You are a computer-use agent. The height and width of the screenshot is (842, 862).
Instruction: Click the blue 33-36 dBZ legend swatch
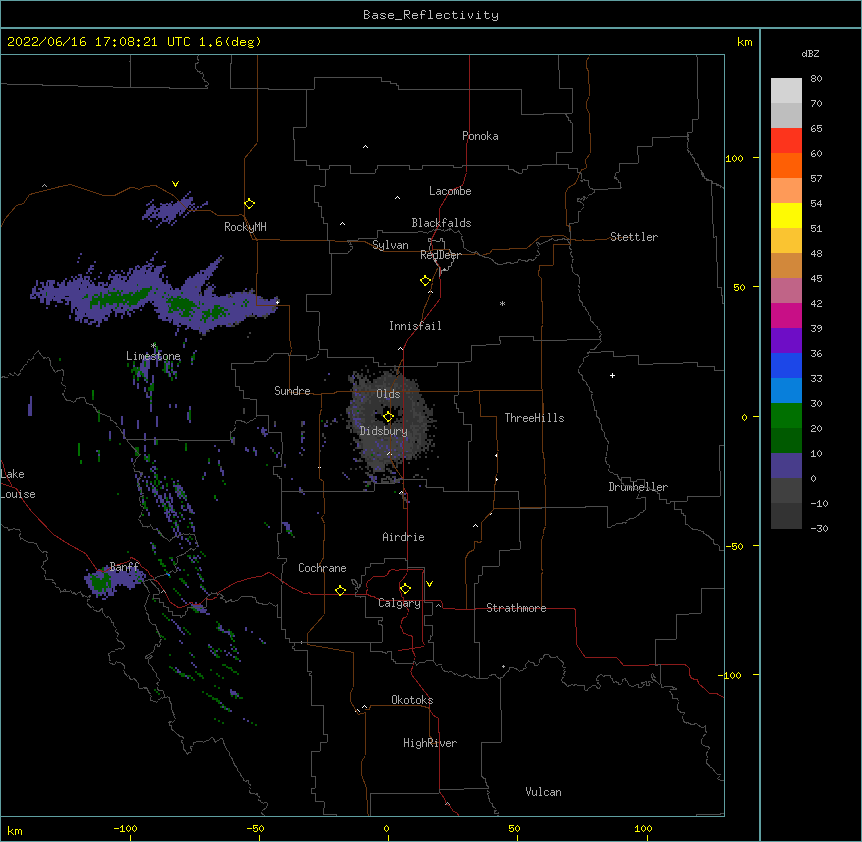click(786, 365)
